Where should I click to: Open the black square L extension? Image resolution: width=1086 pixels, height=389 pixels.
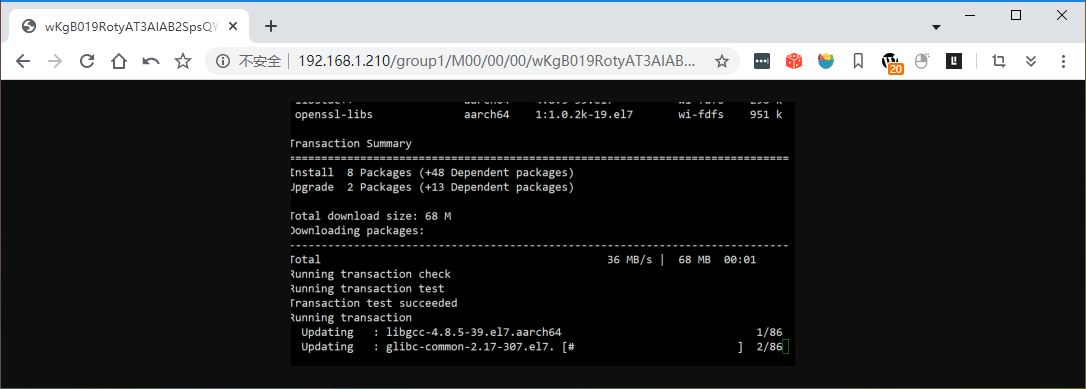pyautogui.click(x=954, y=62)
